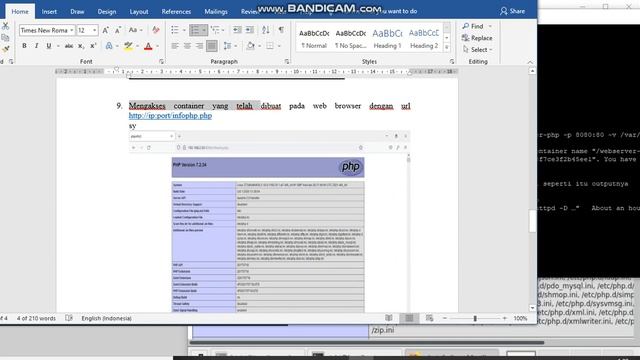Click the Share button

click(x=513, y=11)
